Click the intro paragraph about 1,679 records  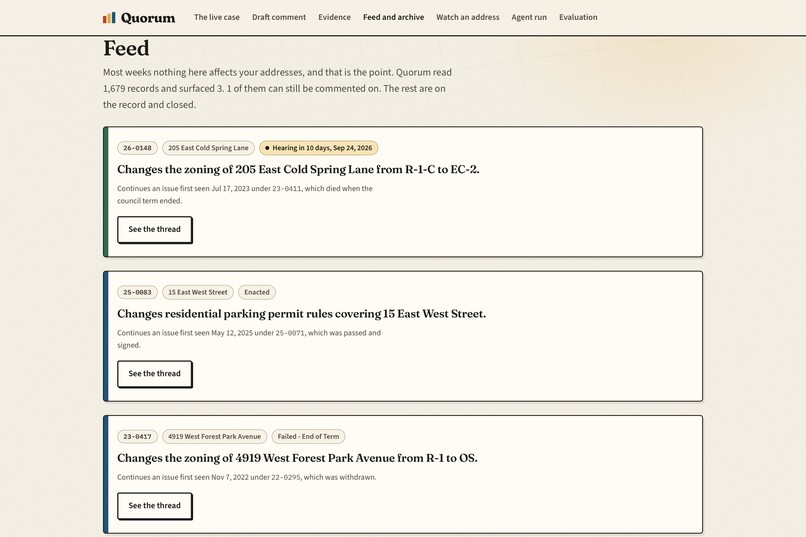click(278, 88)
